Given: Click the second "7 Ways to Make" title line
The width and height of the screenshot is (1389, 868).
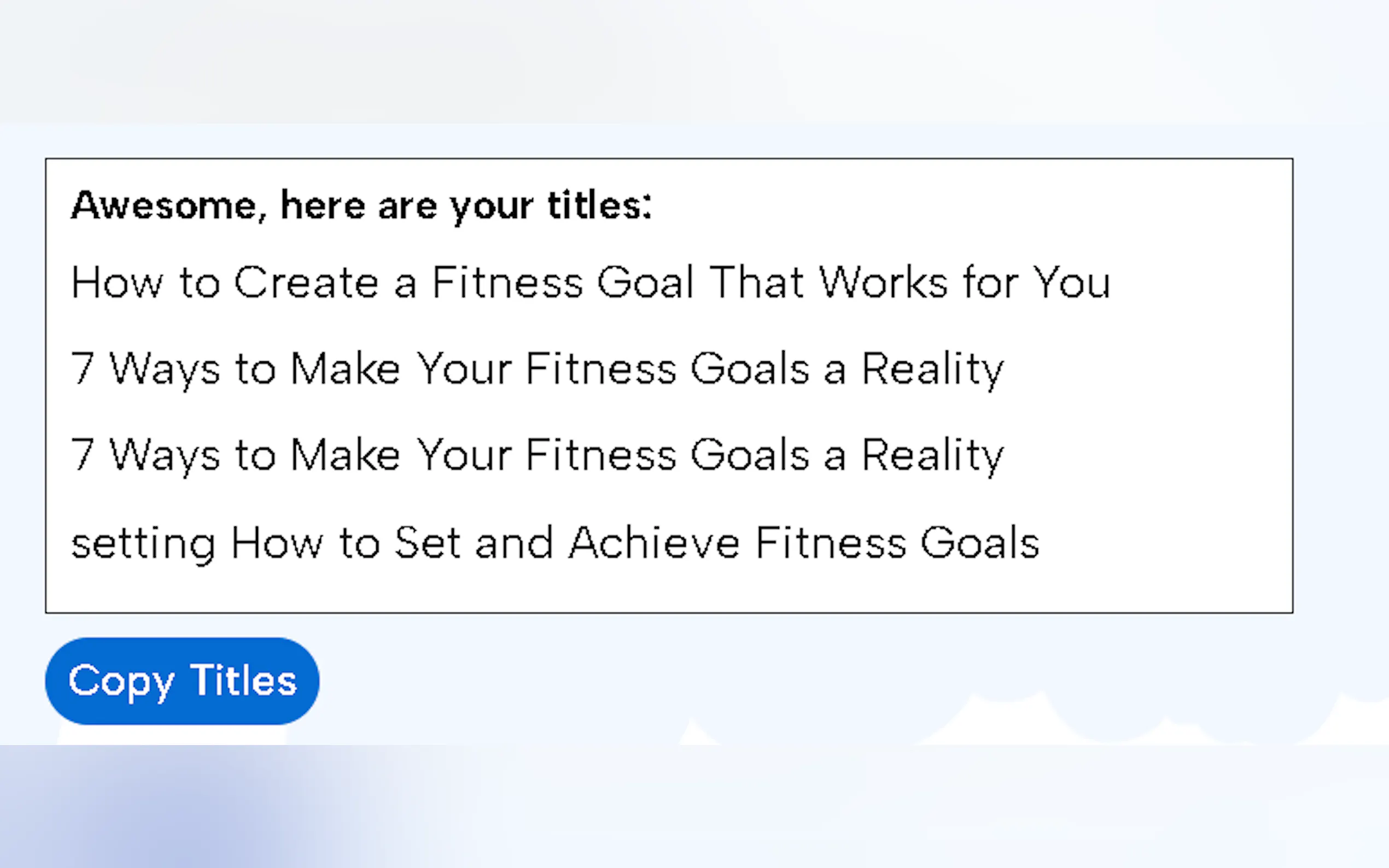Looking at the screenshot, I should tap(537, 455).
